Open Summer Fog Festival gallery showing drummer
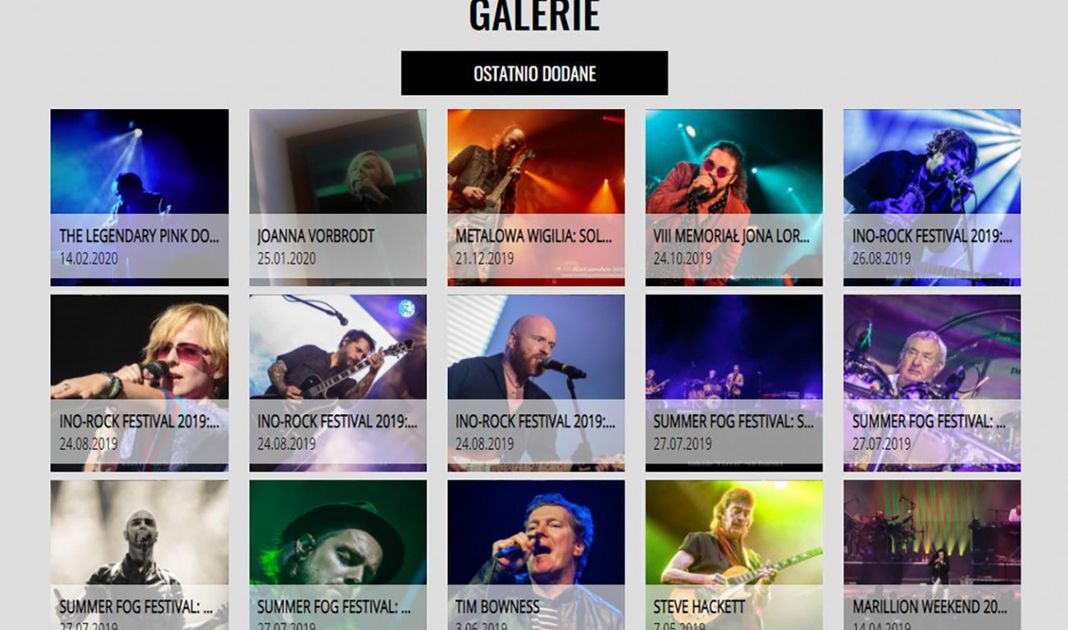The width and height of the screenshot is (1068, 630). point(932,383)
